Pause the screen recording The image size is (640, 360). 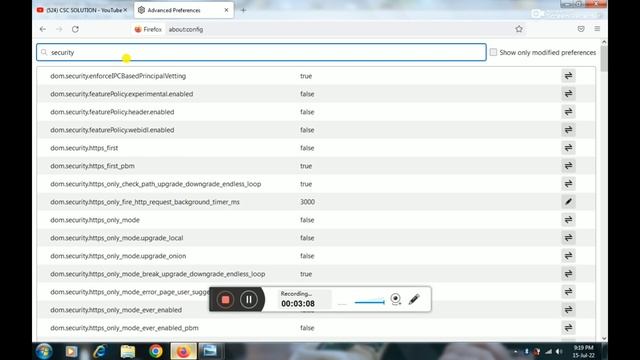pyautogui.click(x=249, y=300)
